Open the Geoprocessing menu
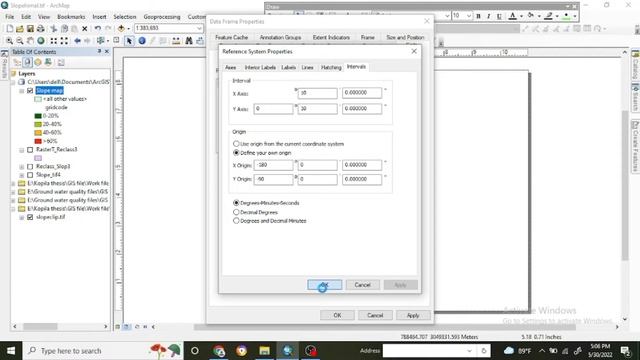The width and height of the screenshot is (640, 360). (x=162, y=17)
